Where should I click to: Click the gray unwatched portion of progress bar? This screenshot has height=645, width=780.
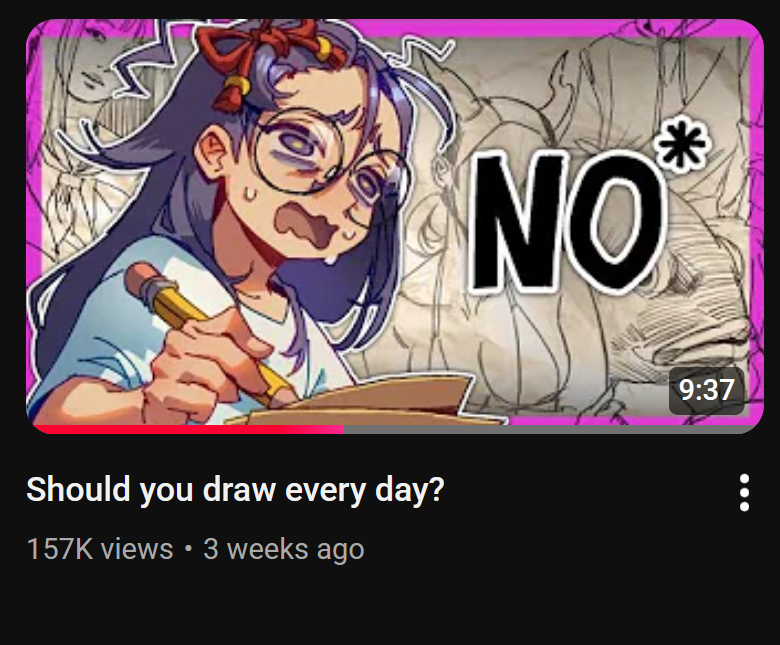coord(552,430)
